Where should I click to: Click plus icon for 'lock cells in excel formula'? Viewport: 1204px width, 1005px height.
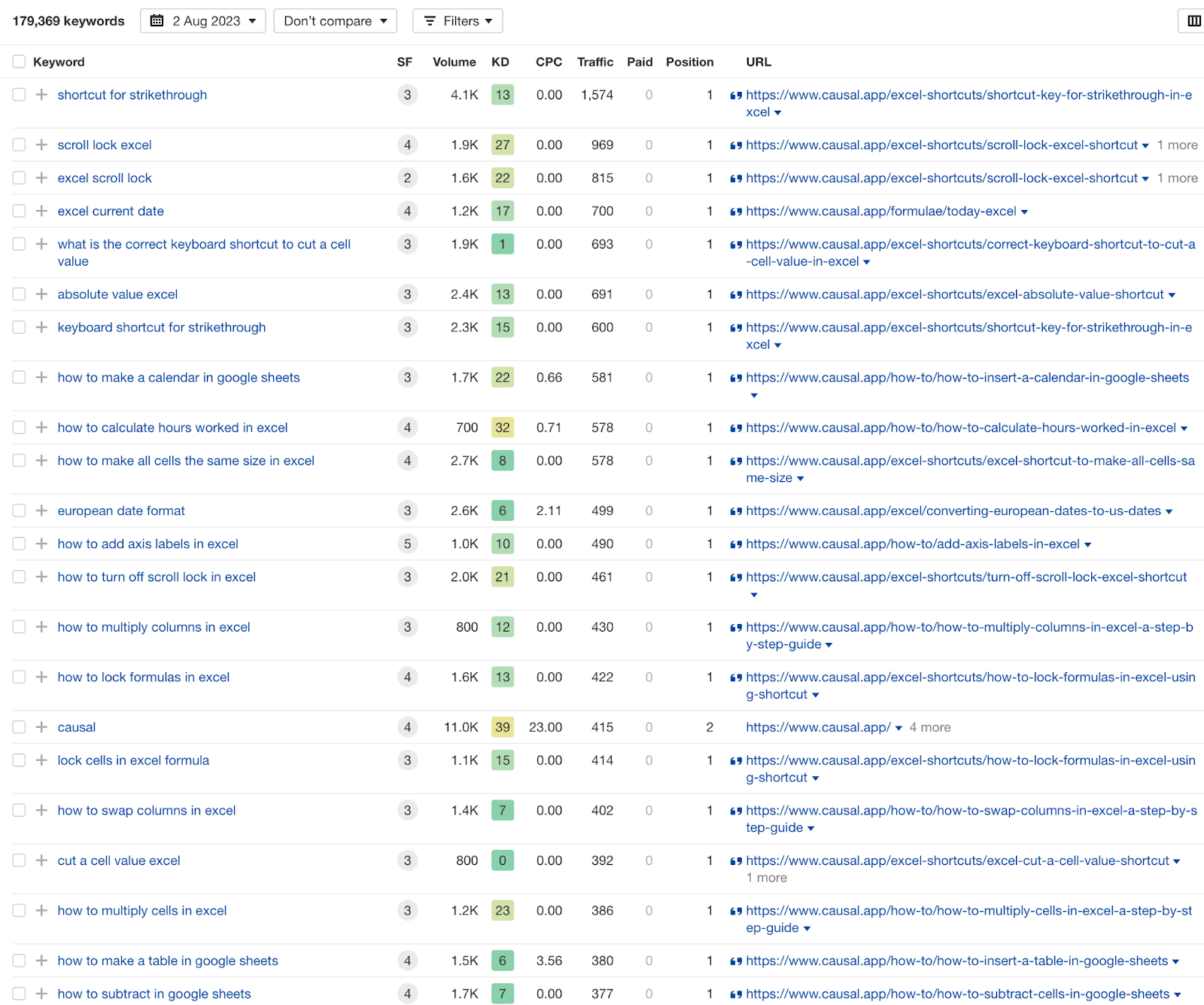coord(41,760)
